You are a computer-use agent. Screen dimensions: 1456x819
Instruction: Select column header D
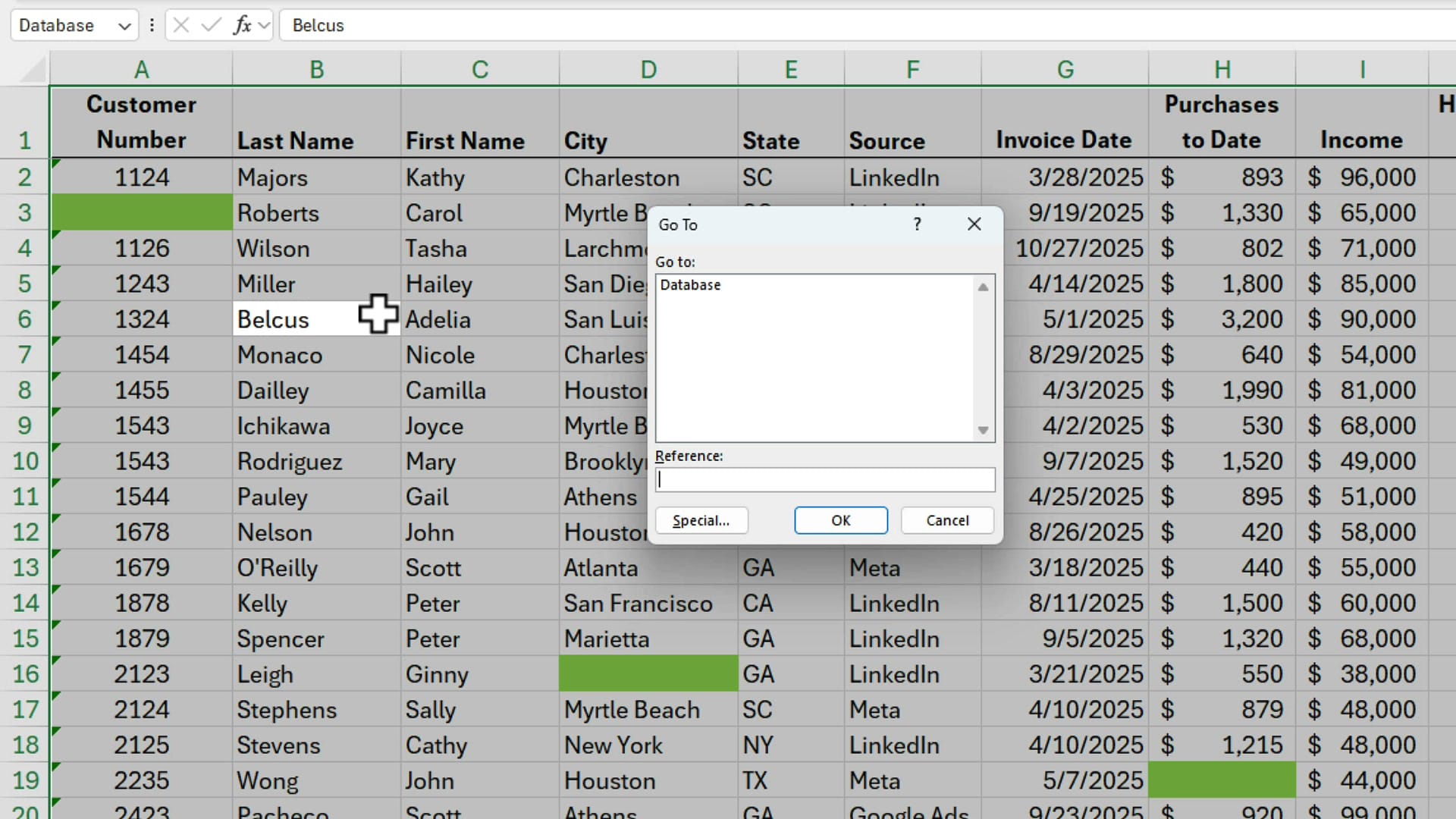point(648,68)
